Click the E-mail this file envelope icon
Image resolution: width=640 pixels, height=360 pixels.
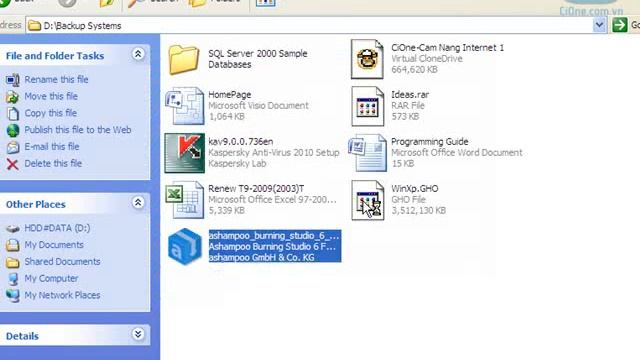(13, 147)
